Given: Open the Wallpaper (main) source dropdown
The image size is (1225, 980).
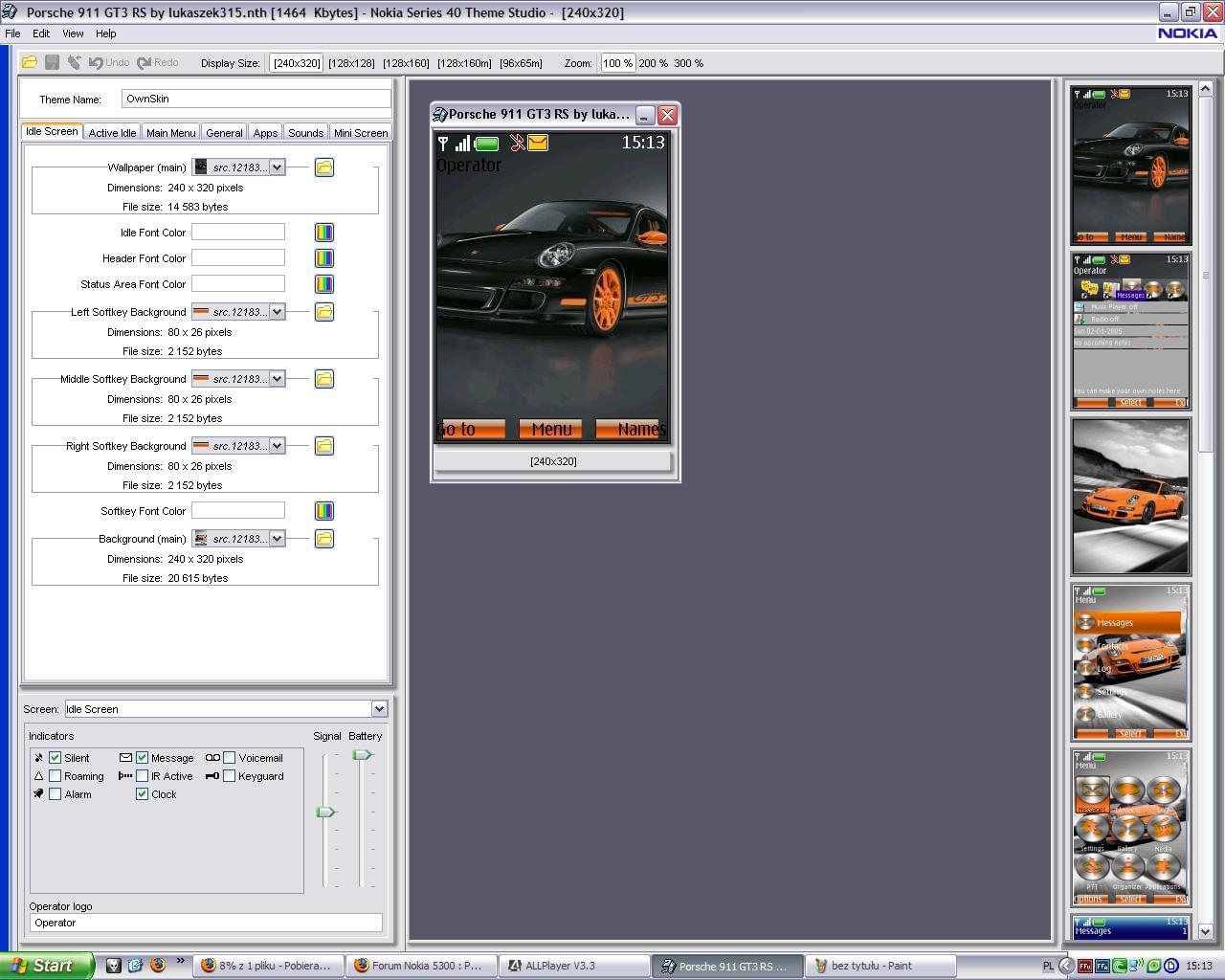Looking at the screenshot, I should pos(277,167).
